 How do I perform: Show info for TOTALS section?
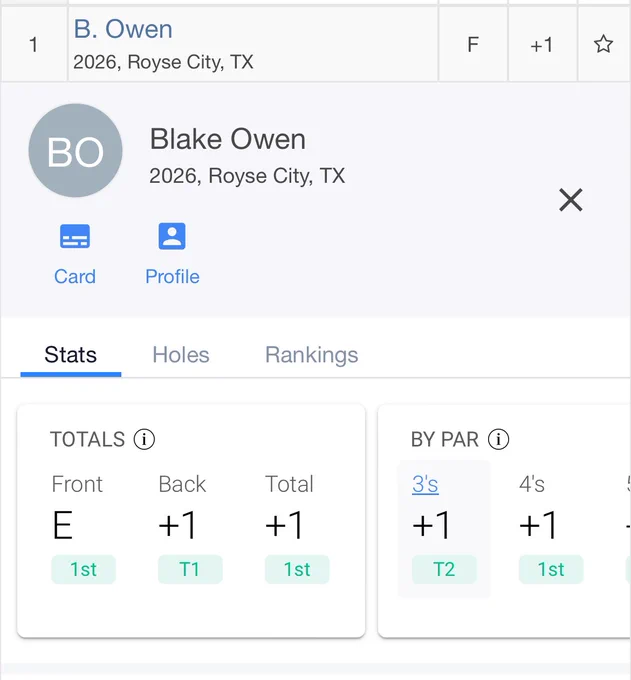(144, 439)
